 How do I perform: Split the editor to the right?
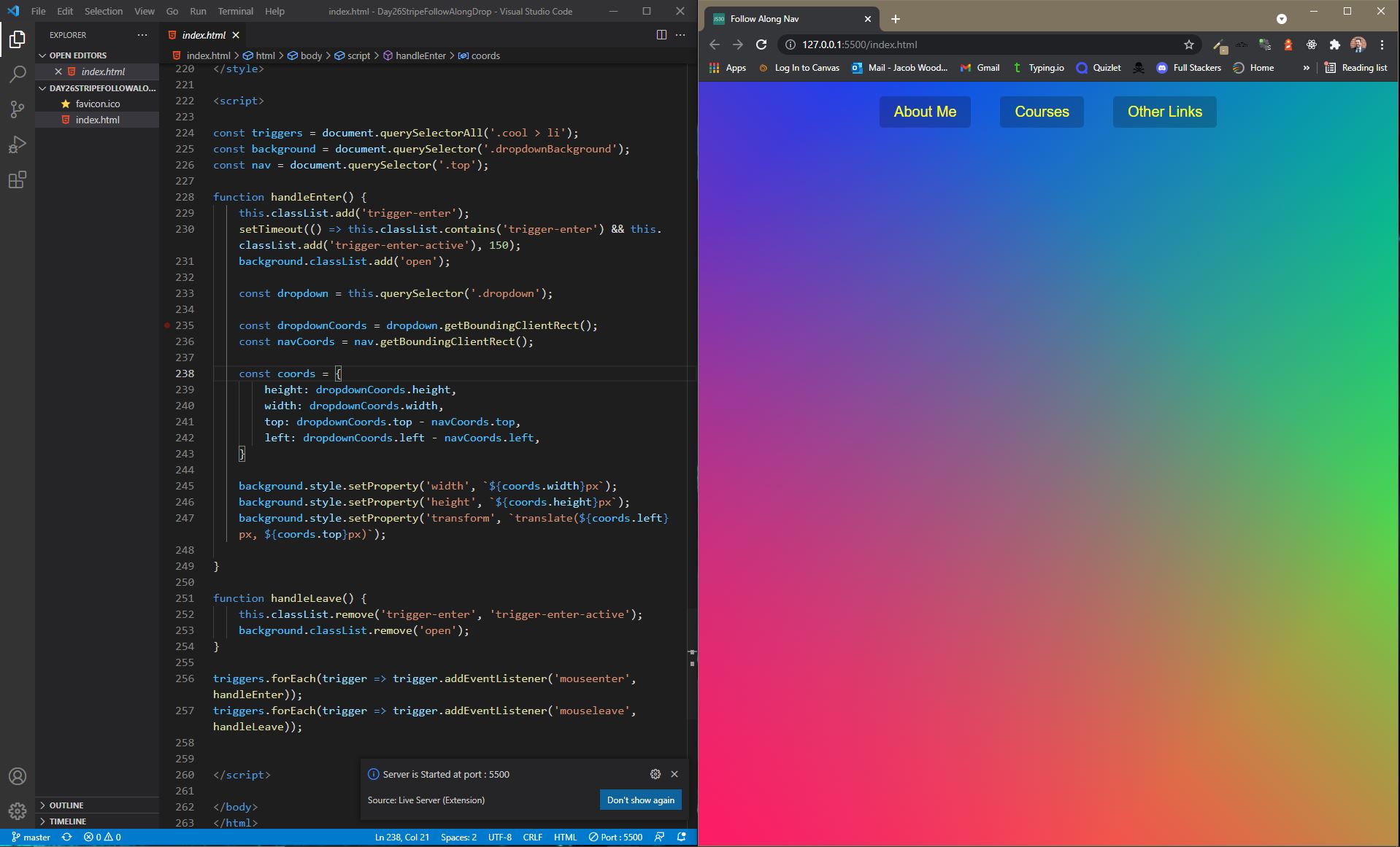661,34
